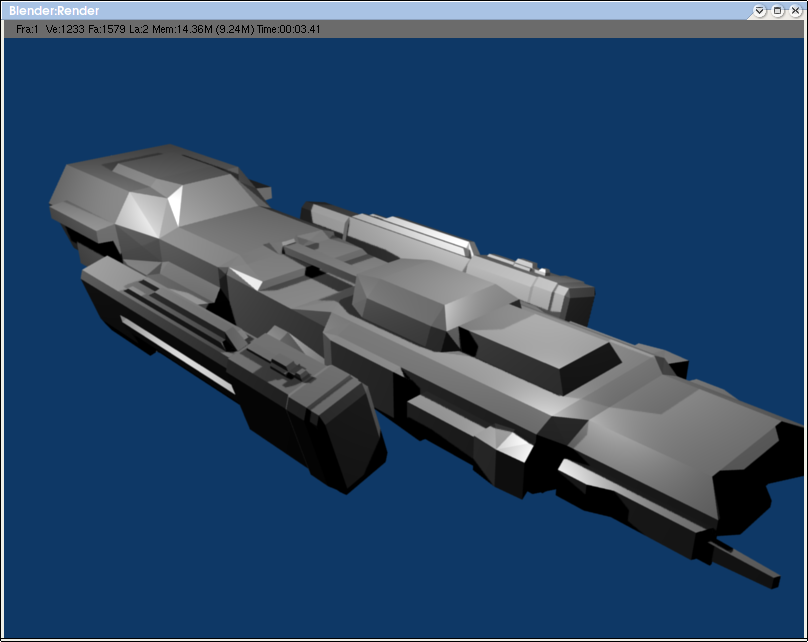Viewport: 808px width, 642px height.
Task: Maximize the Blender:Render window
Action: click(x=777, y=10)
